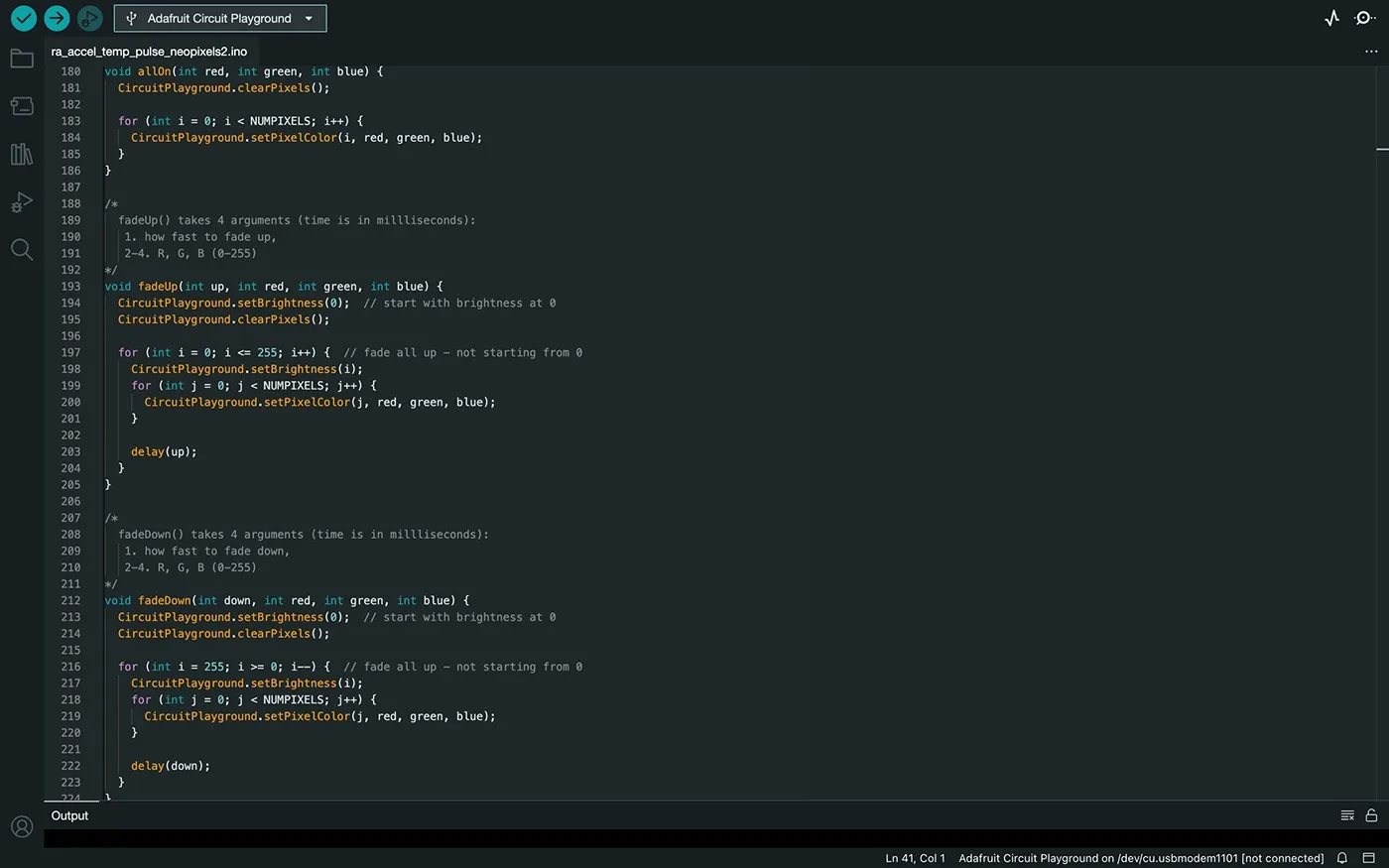The height and width of the screenshot is (868, 1389).
Task: Click 'CircuitPlayground.setPixelColor(i, red, green, blue);' line
Action: (x=307, y=138)
